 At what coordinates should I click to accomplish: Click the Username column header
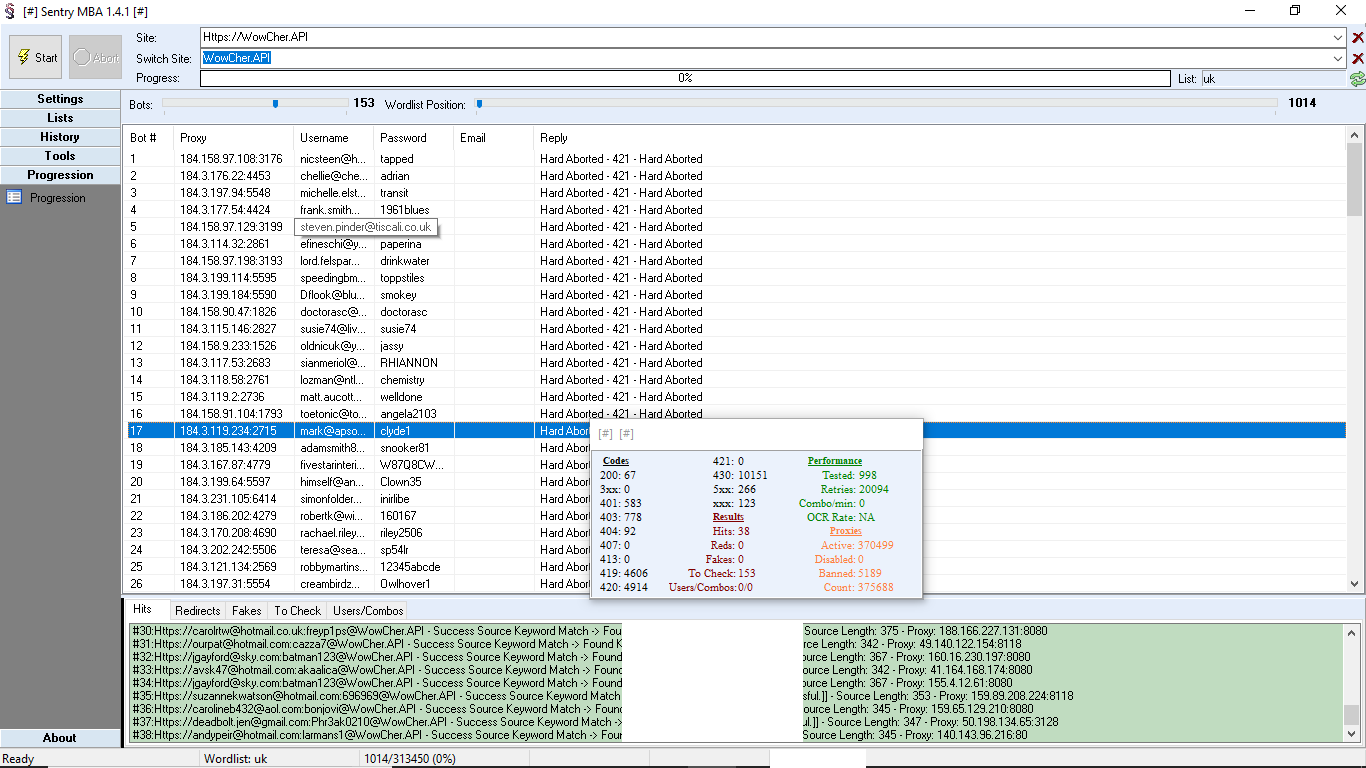pos(334,138)
